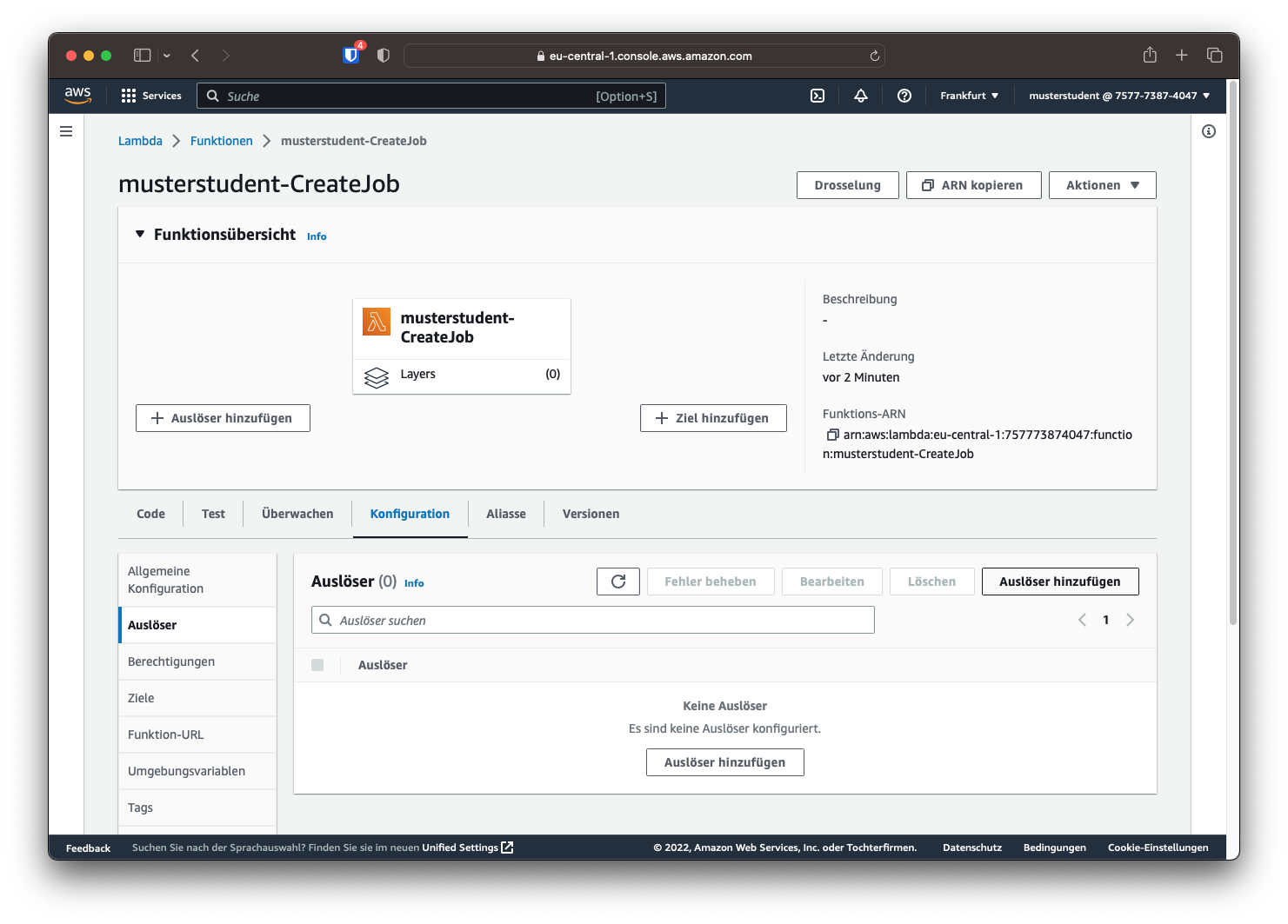Click Ziel hinzufügen button

pos(713,418)
